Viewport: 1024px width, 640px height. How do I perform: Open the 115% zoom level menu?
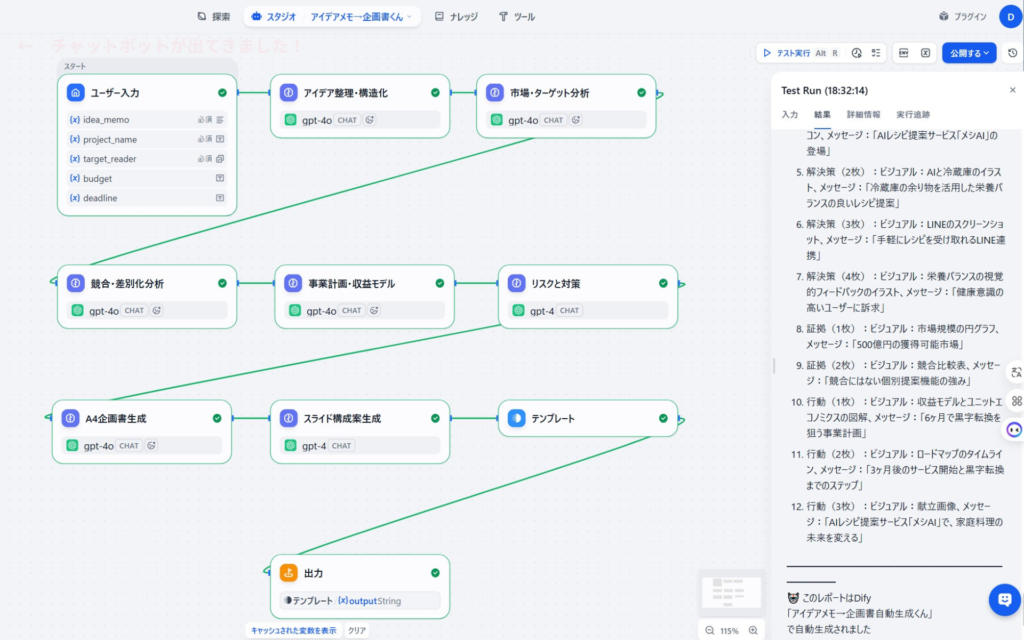coord(729,631)
